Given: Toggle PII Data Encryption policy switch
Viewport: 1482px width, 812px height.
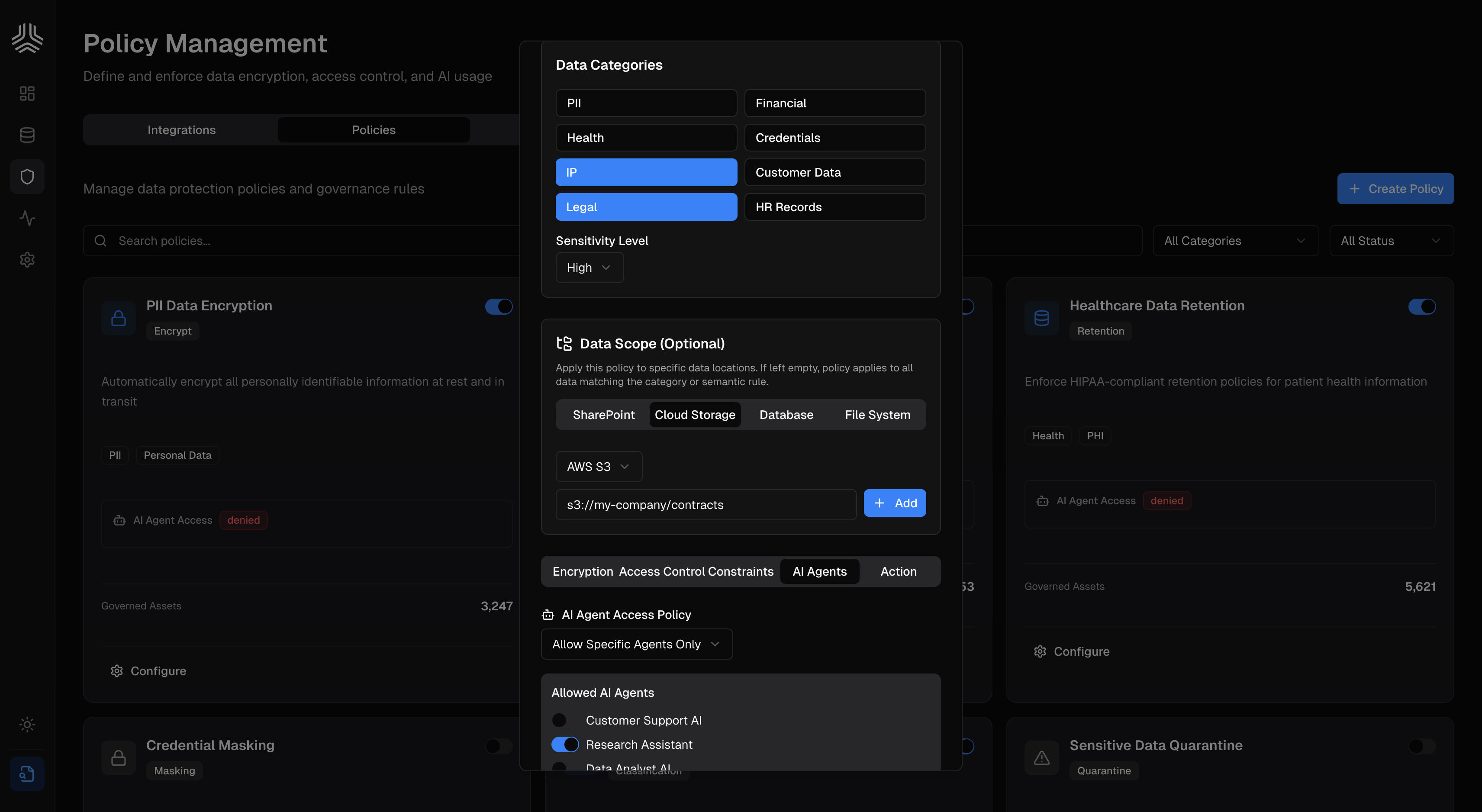Looking at the screenshot, I should click(499, 307).
